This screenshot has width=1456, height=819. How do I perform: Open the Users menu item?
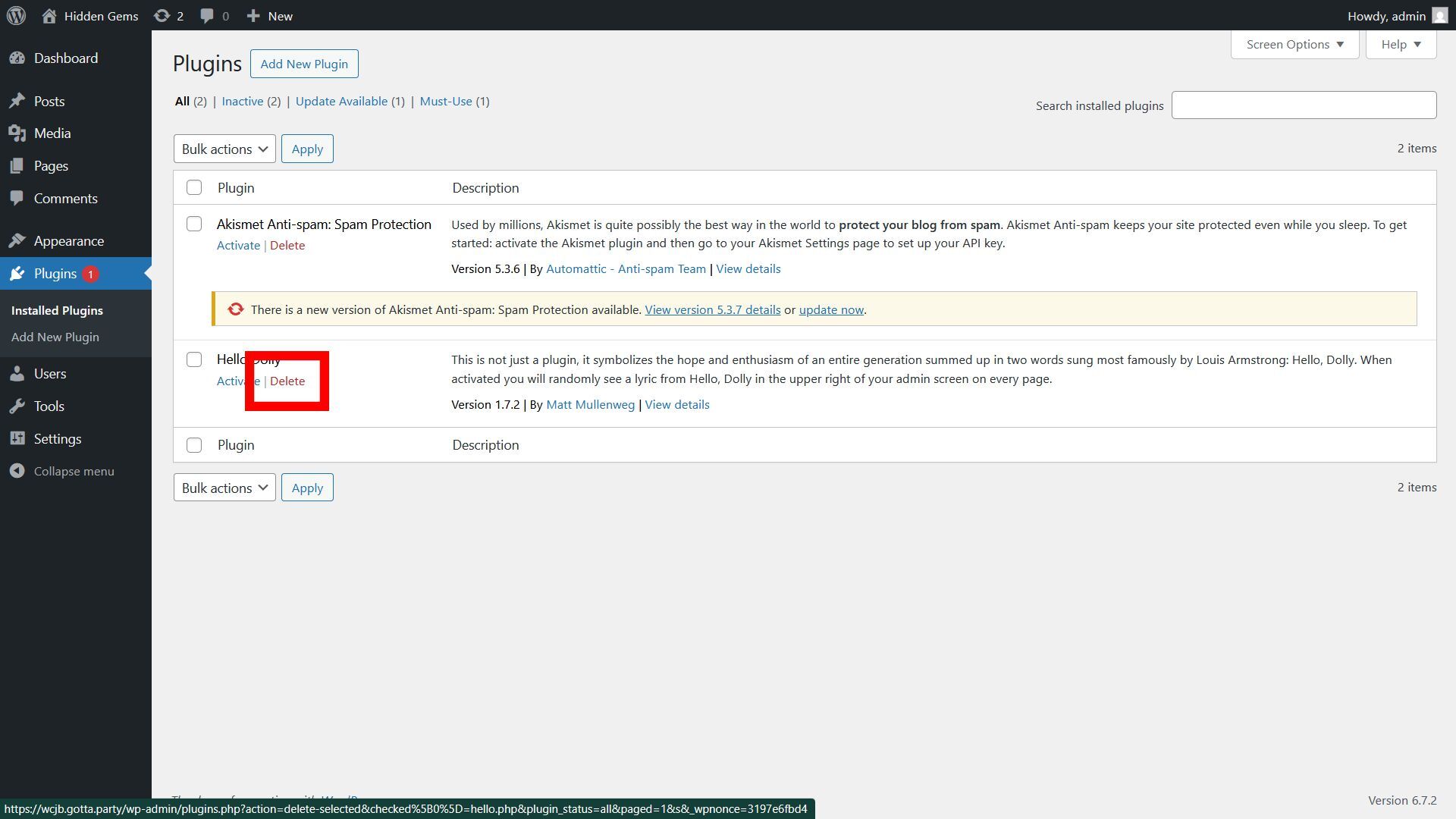(76, 374)
